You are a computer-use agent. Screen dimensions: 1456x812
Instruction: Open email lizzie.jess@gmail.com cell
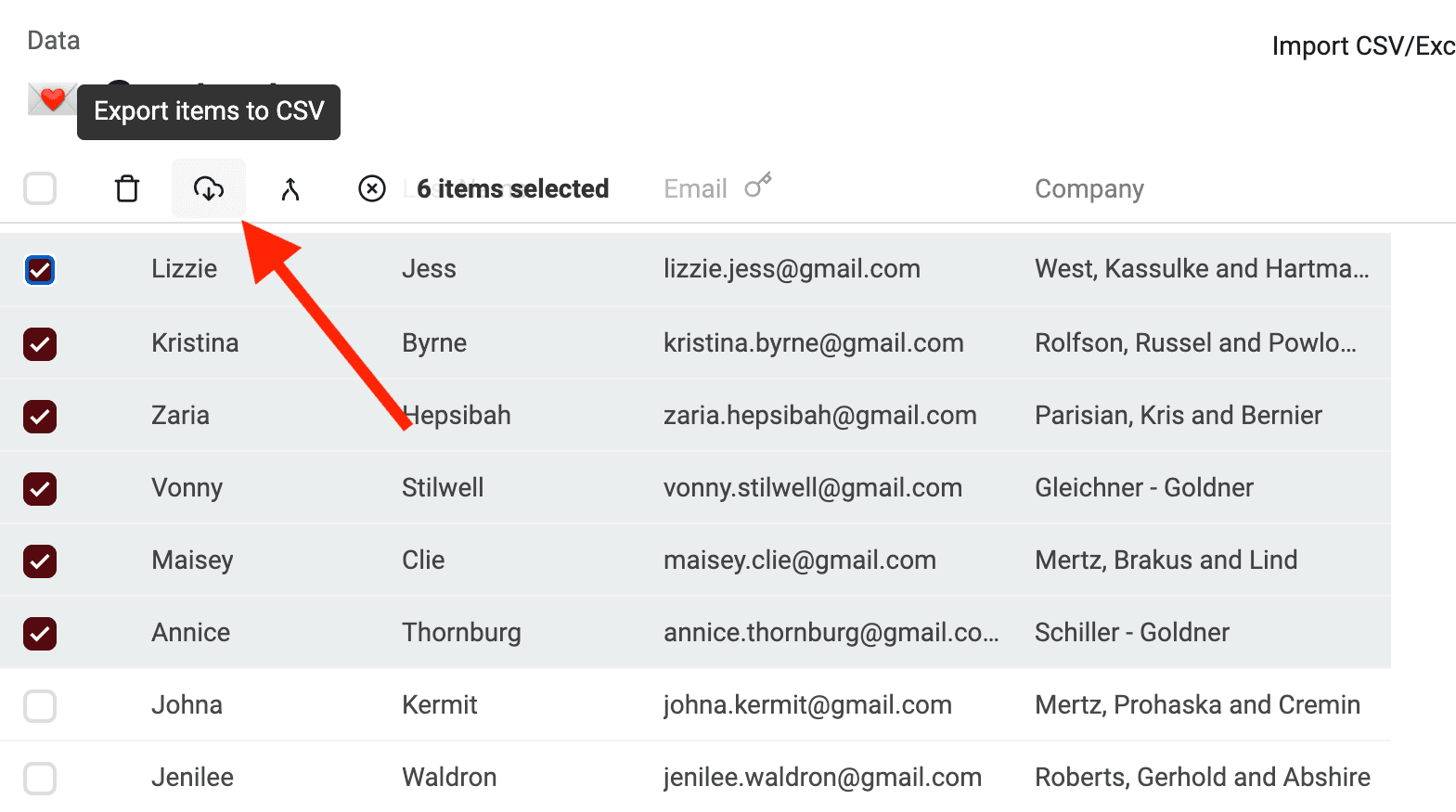pos(792,269)
